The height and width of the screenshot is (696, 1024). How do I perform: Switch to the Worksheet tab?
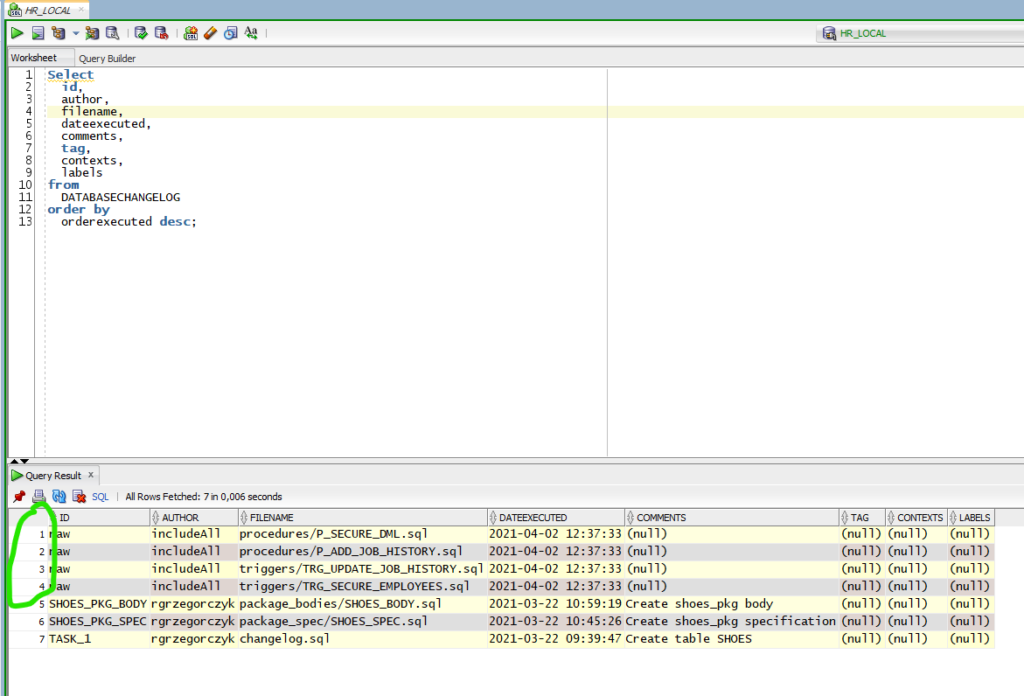34,57
